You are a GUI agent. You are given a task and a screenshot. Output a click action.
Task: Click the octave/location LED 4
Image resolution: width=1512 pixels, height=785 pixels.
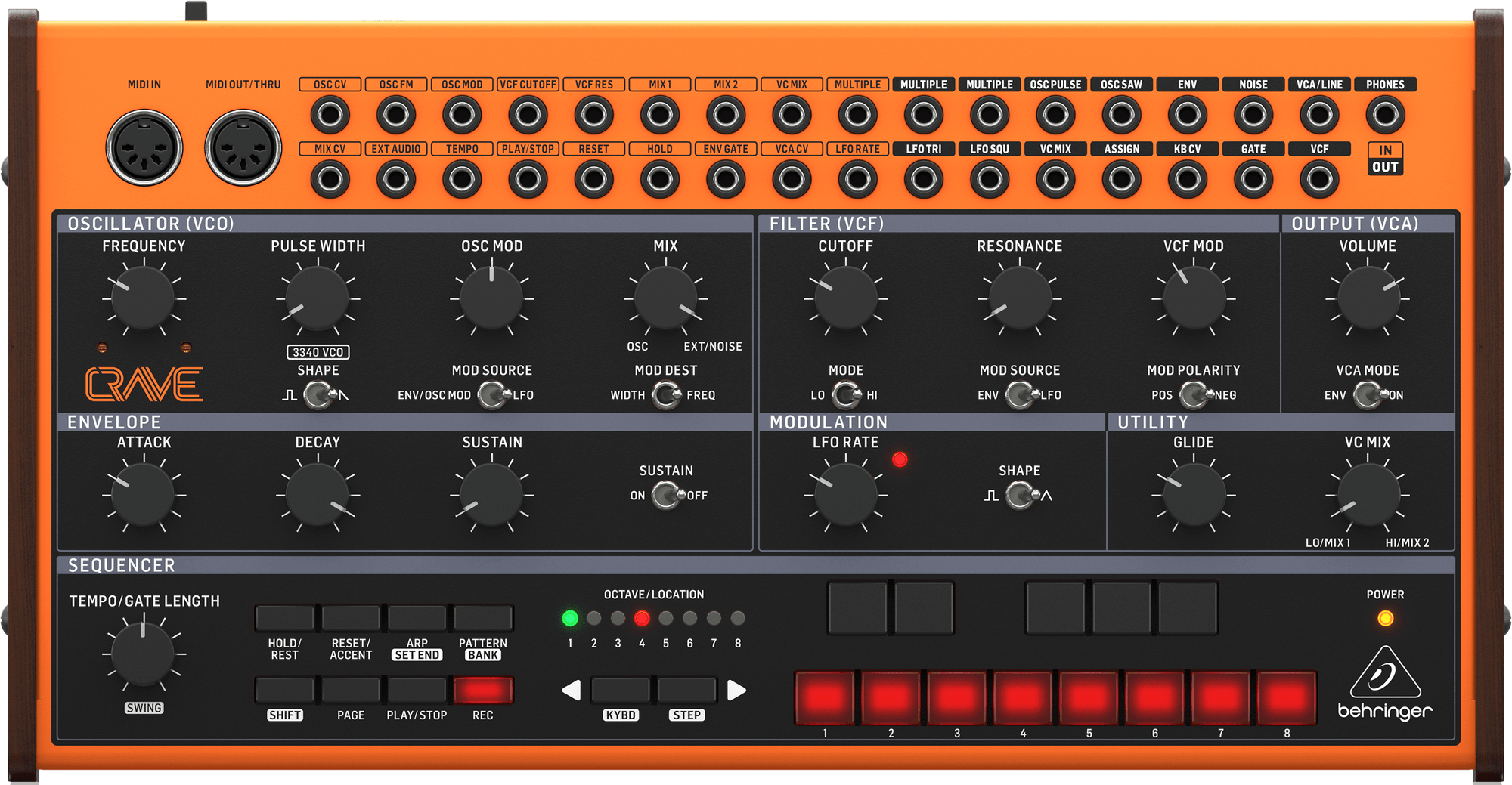tap(642, 619)
